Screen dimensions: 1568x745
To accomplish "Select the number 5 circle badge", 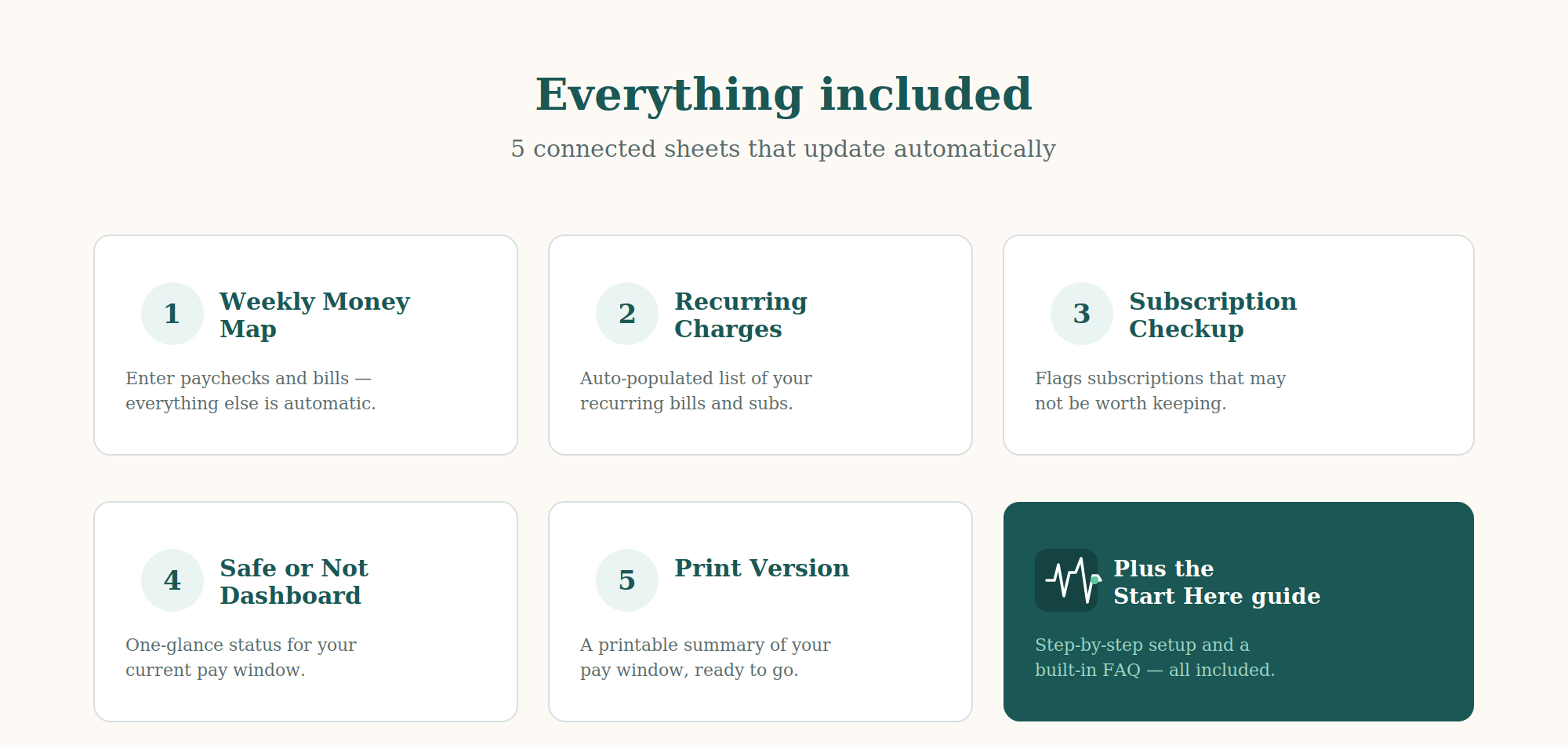I will coord(627,580).
